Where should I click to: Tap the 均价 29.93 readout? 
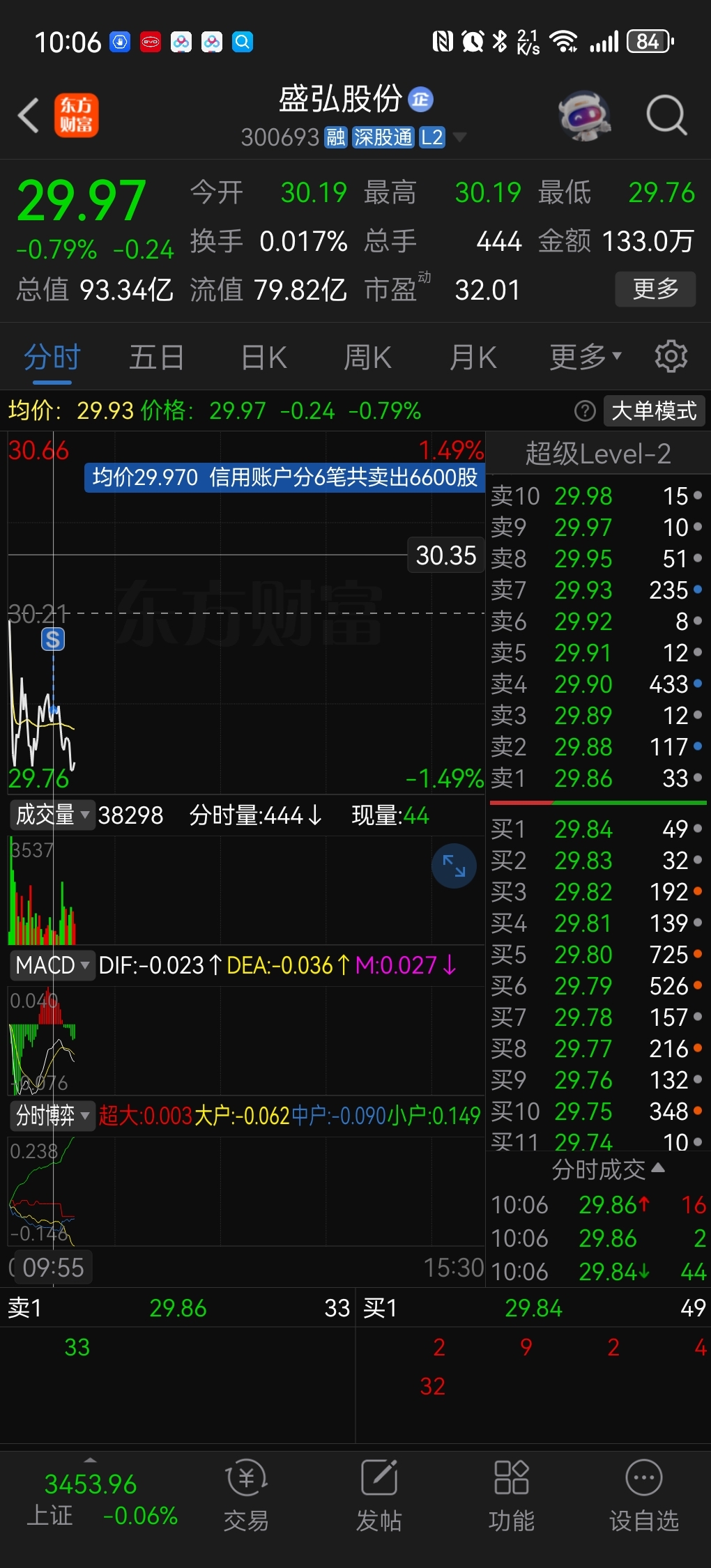point(70,411)
